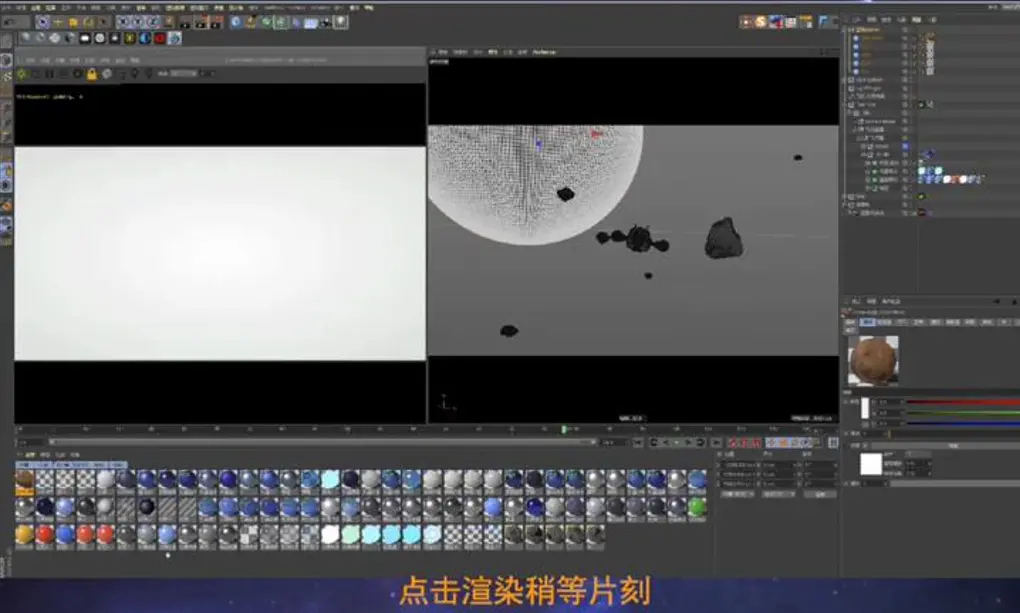Viewport: 1020px width, 613px height.
Task: Toggle the red autokeying button
Action: (x=745, y=443)
